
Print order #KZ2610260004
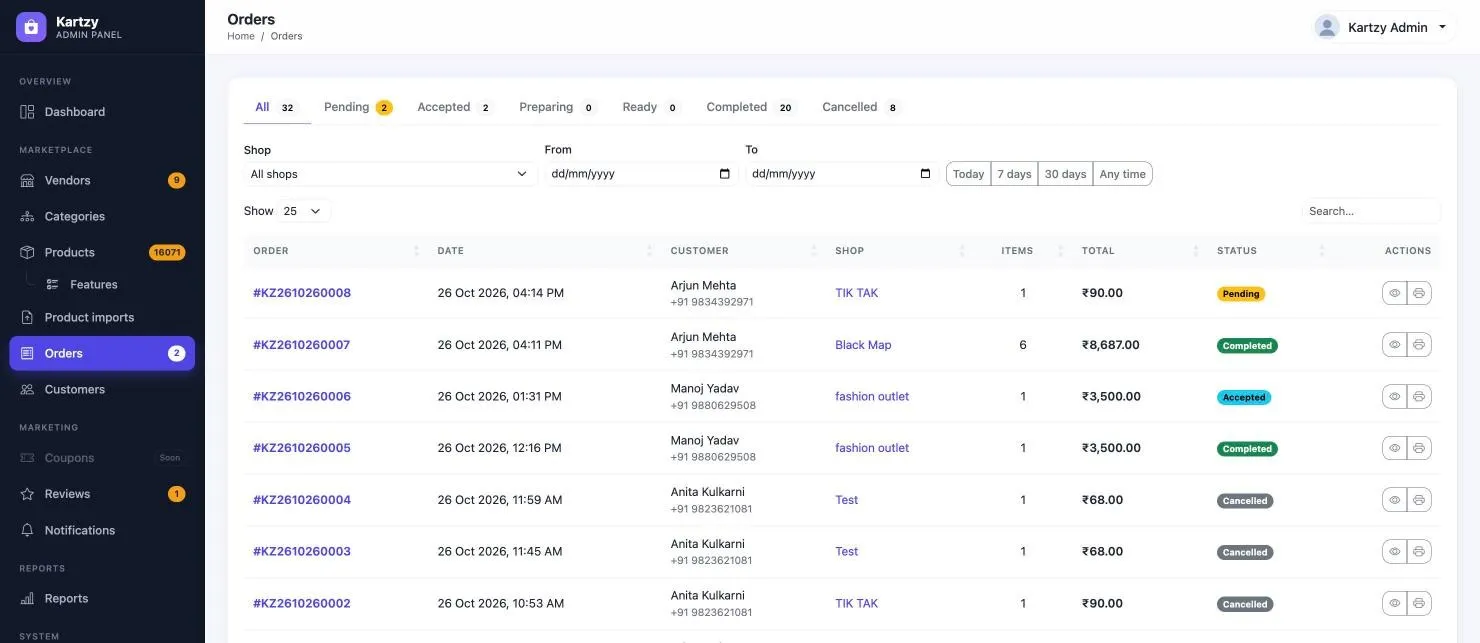[x=1419, y=500]
